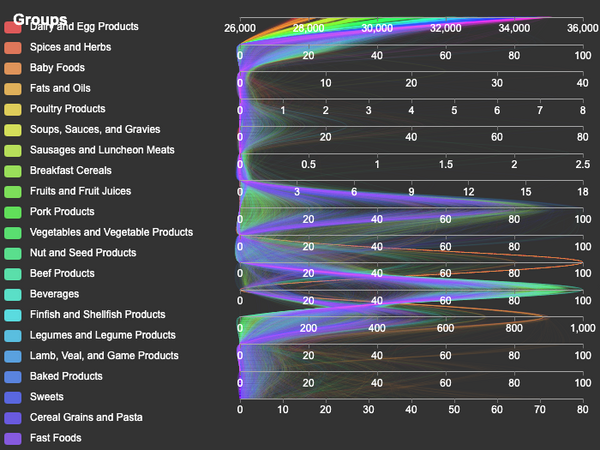Click the 1,000 tick on the axis
Screen dimensions: 600x450
pyautogui.click(x=583, y=328)
